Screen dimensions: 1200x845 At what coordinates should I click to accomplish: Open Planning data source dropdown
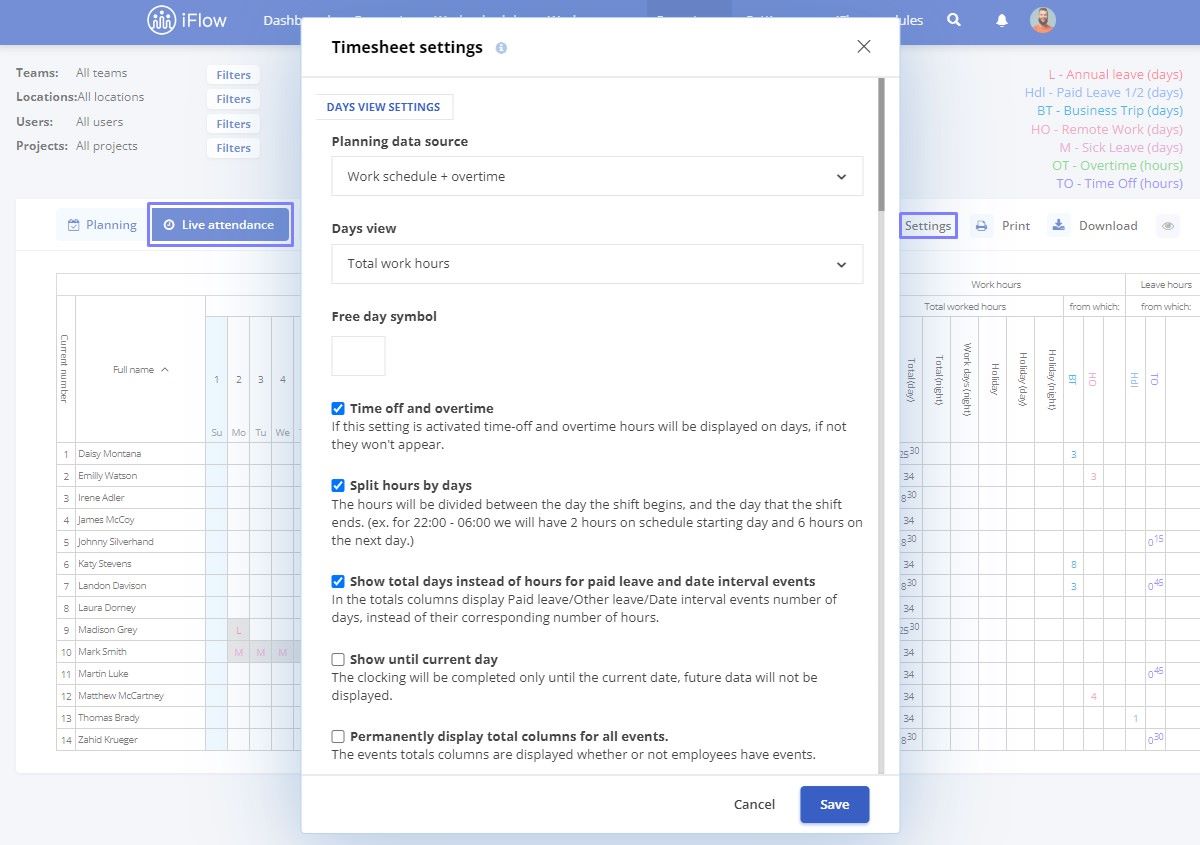pos(597,176)
